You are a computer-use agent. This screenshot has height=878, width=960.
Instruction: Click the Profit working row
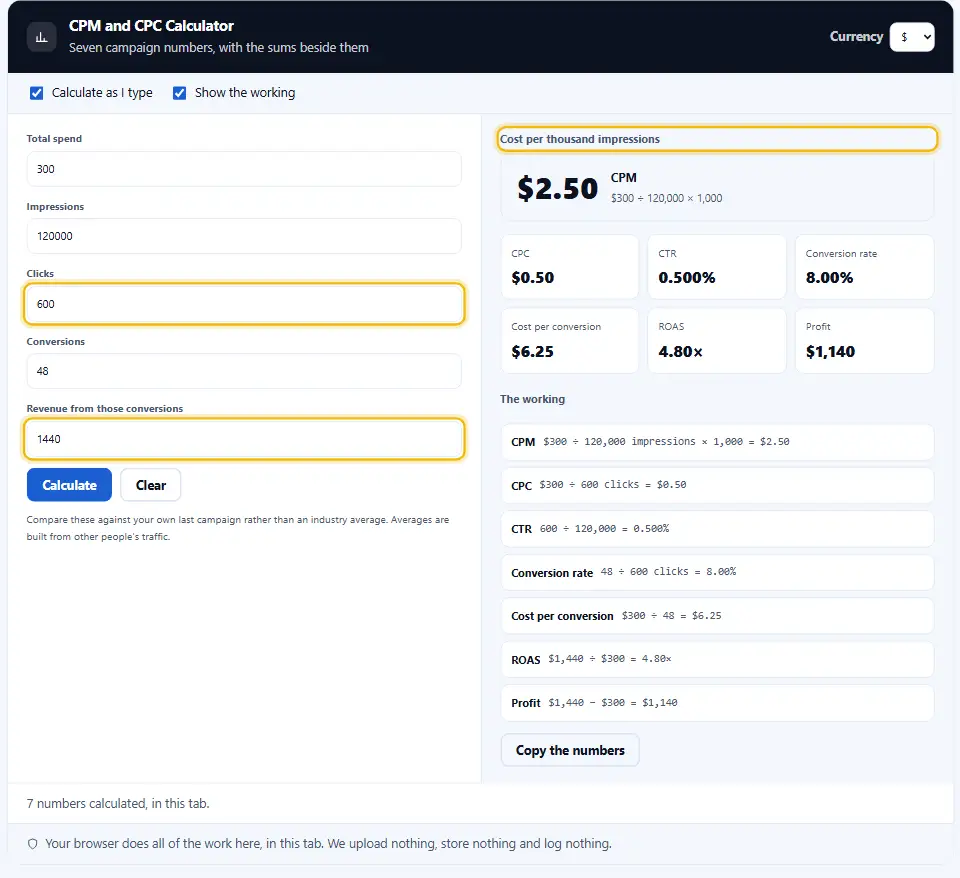click(x=718, y=703)
